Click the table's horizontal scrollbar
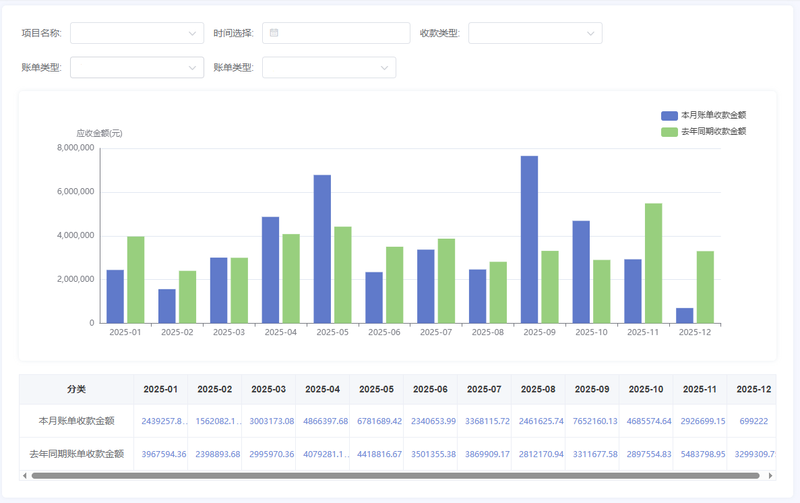Screen dimensions: 800x503 pyautogui.click(x=380, y=475)
